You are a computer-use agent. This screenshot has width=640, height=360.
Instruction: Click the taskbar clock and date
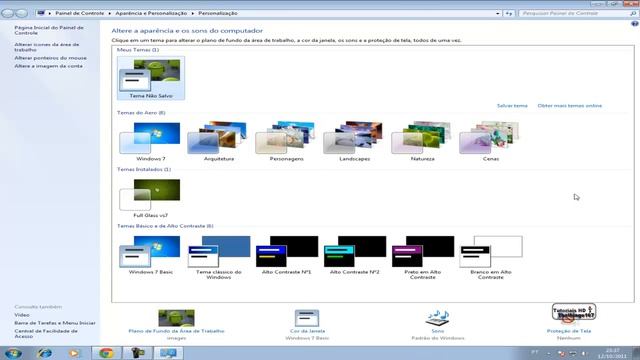(612, 353)
